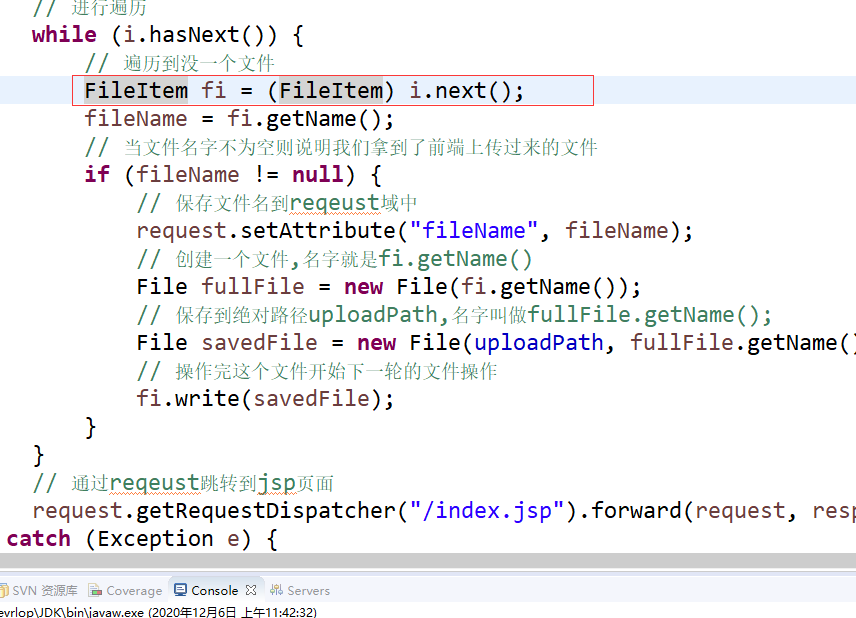Close the Console tab via its X icon
Viewport: 856px width, 618px height.
point(251,590)
